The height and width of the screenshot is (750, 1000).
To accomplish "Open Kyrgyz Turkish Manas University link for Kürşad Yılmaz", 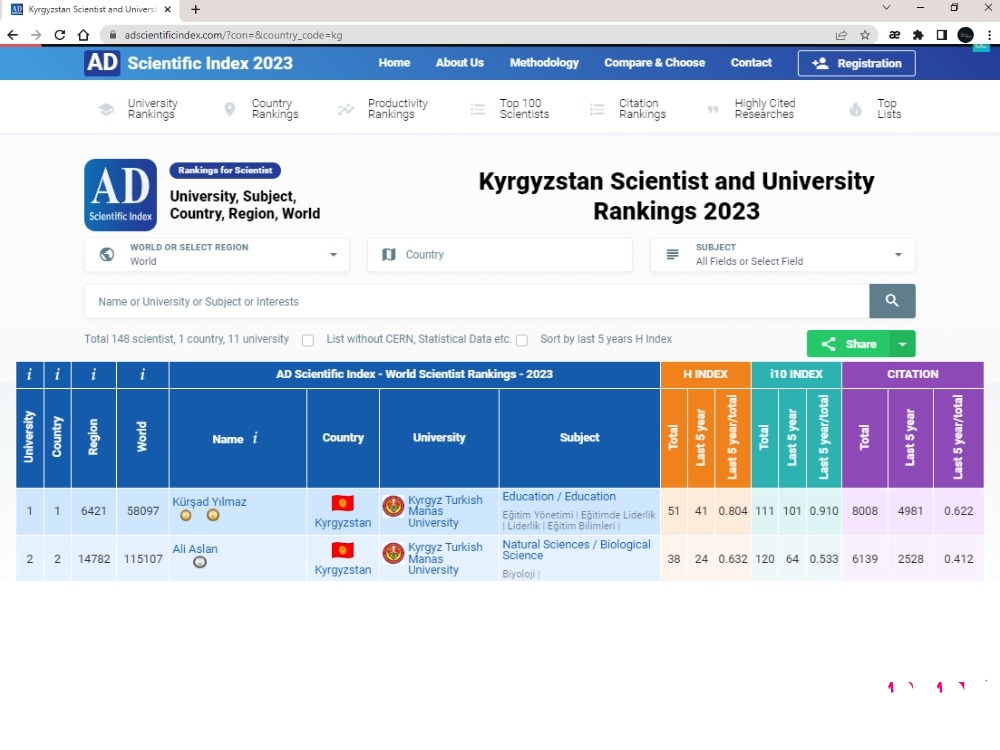I will [445, 511].
